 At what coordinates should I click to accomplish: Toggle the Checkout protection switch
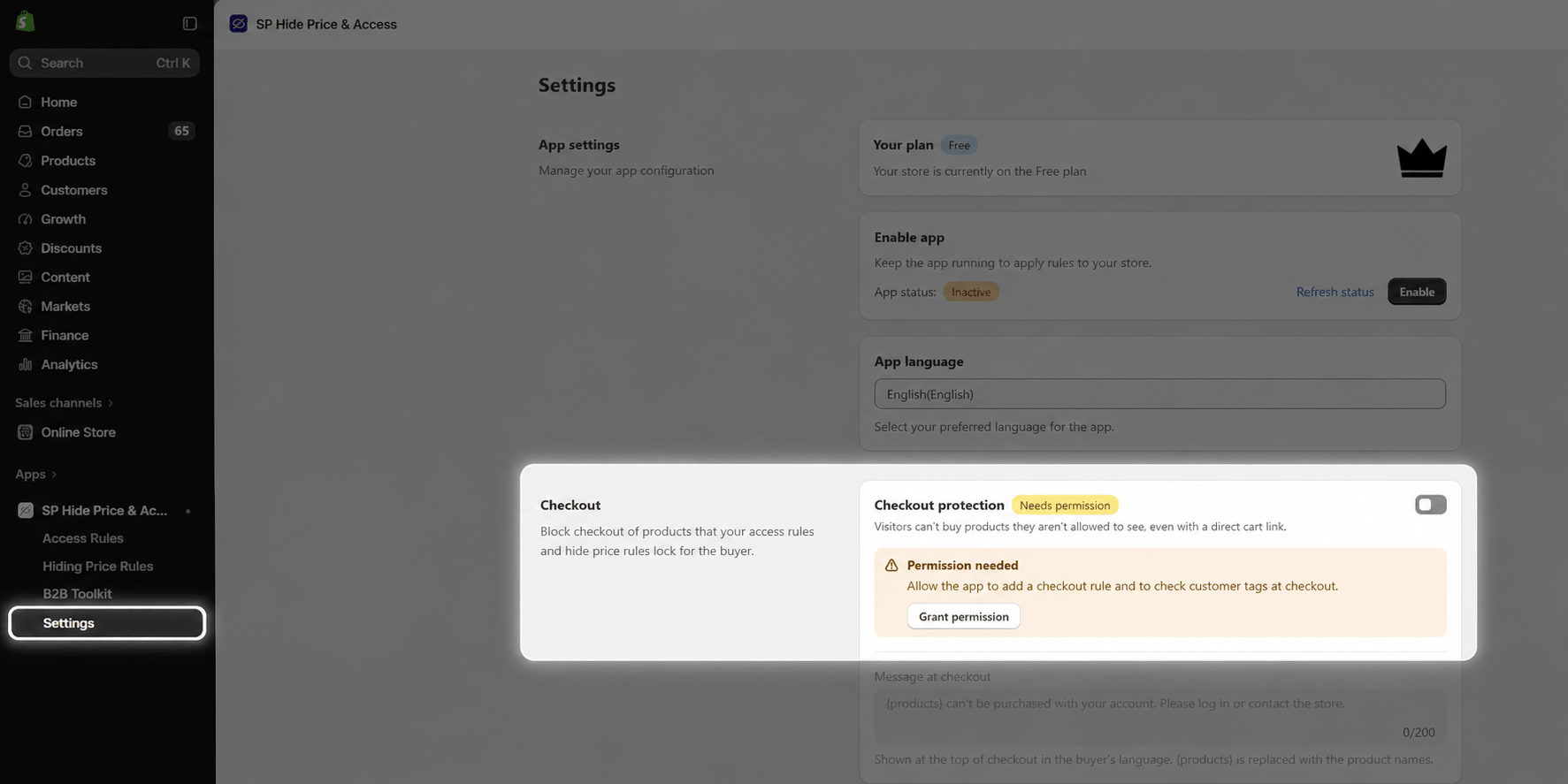click(1430, 505)
